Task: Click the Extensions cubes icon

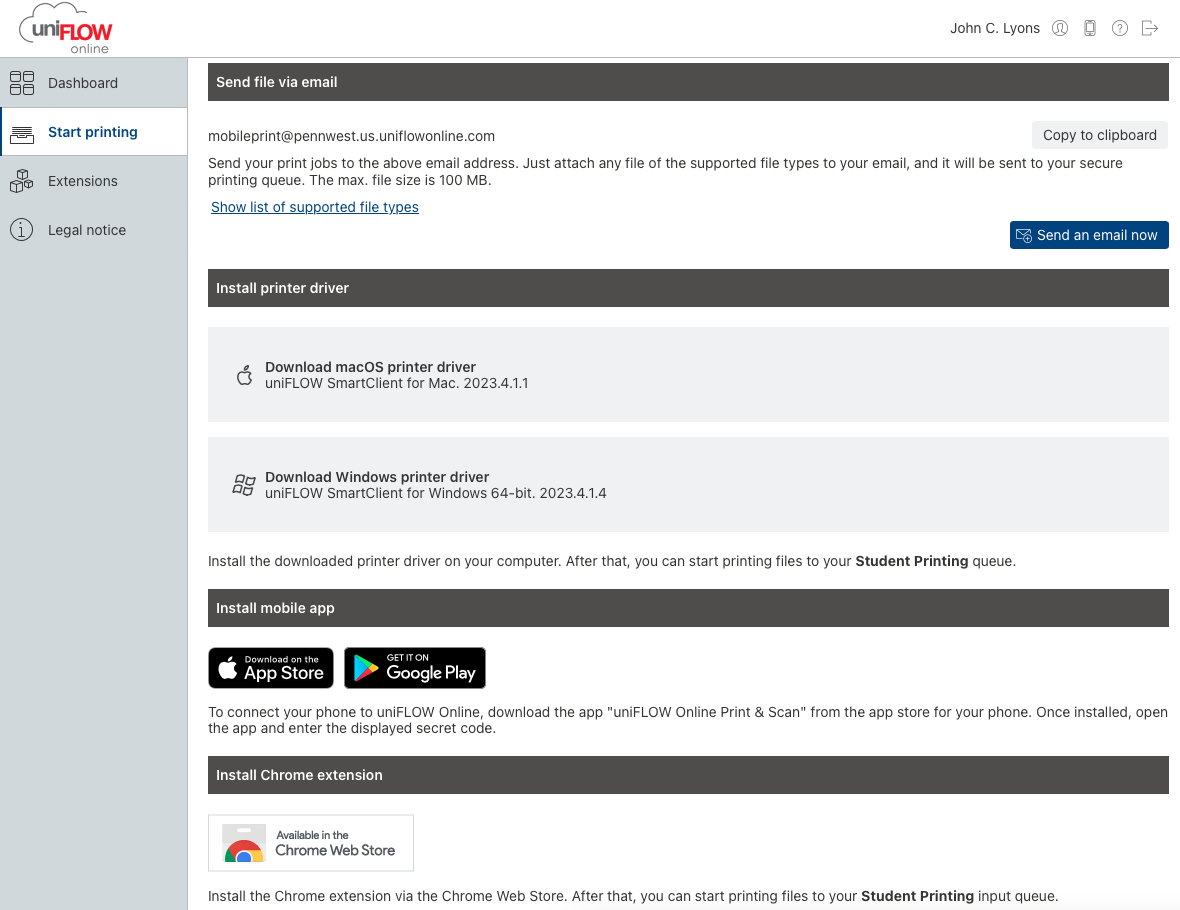Action: [x=22, y=181]
